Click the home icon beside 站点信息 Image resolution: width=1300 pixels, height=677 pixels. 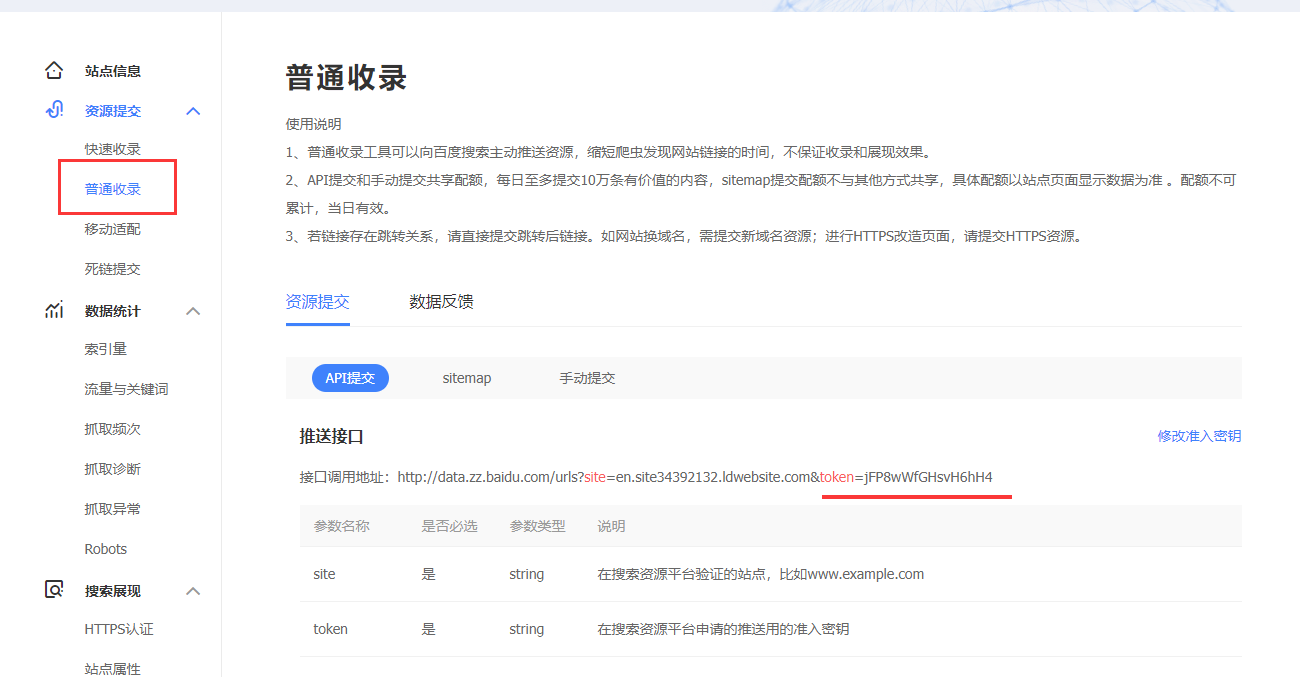click(x=54, y=70)
